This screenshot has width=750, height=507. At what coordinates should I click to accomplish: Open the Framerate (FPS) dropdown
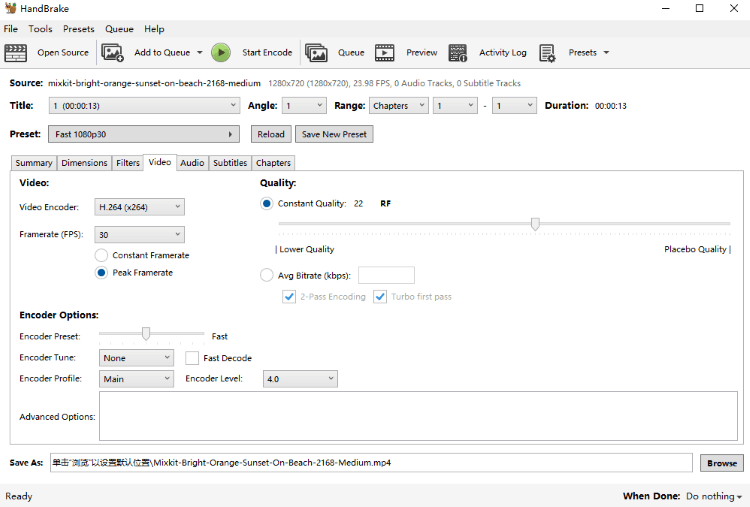pyautogui.click(x=139, y=234)
